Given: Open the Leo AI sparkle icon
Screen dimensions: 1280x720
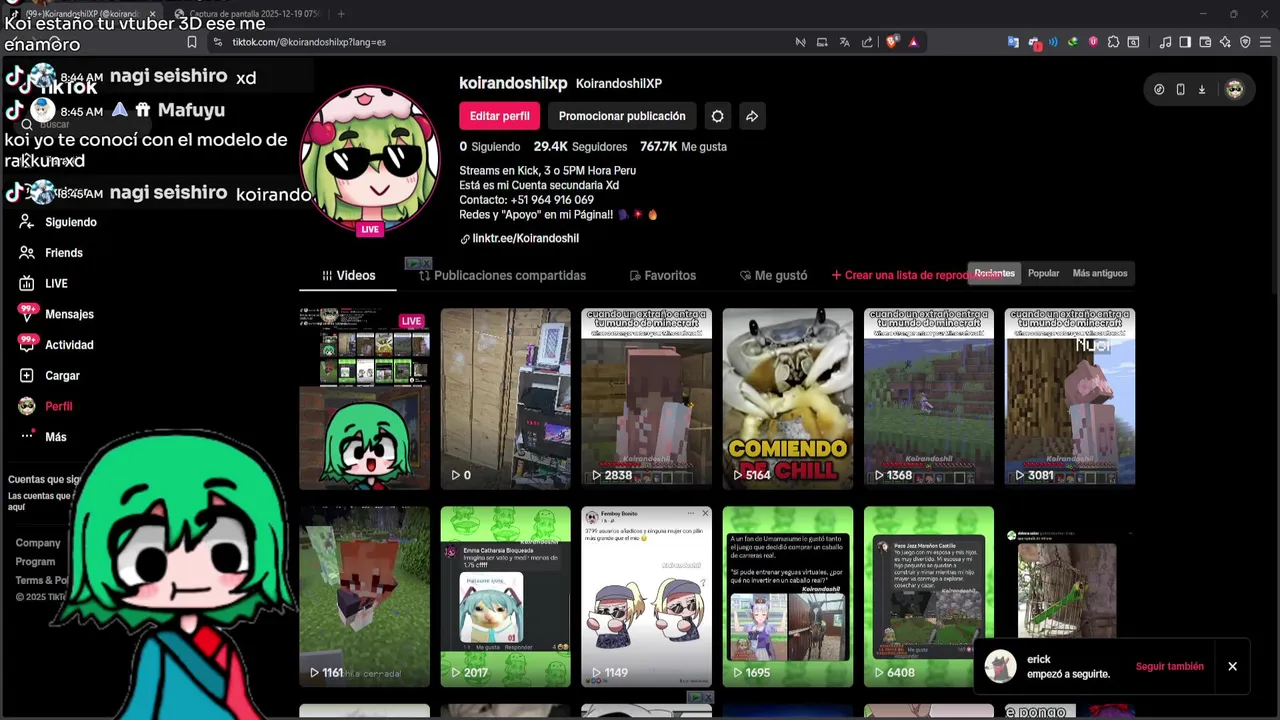Looking at the screenshot, I should (1225, 42).
